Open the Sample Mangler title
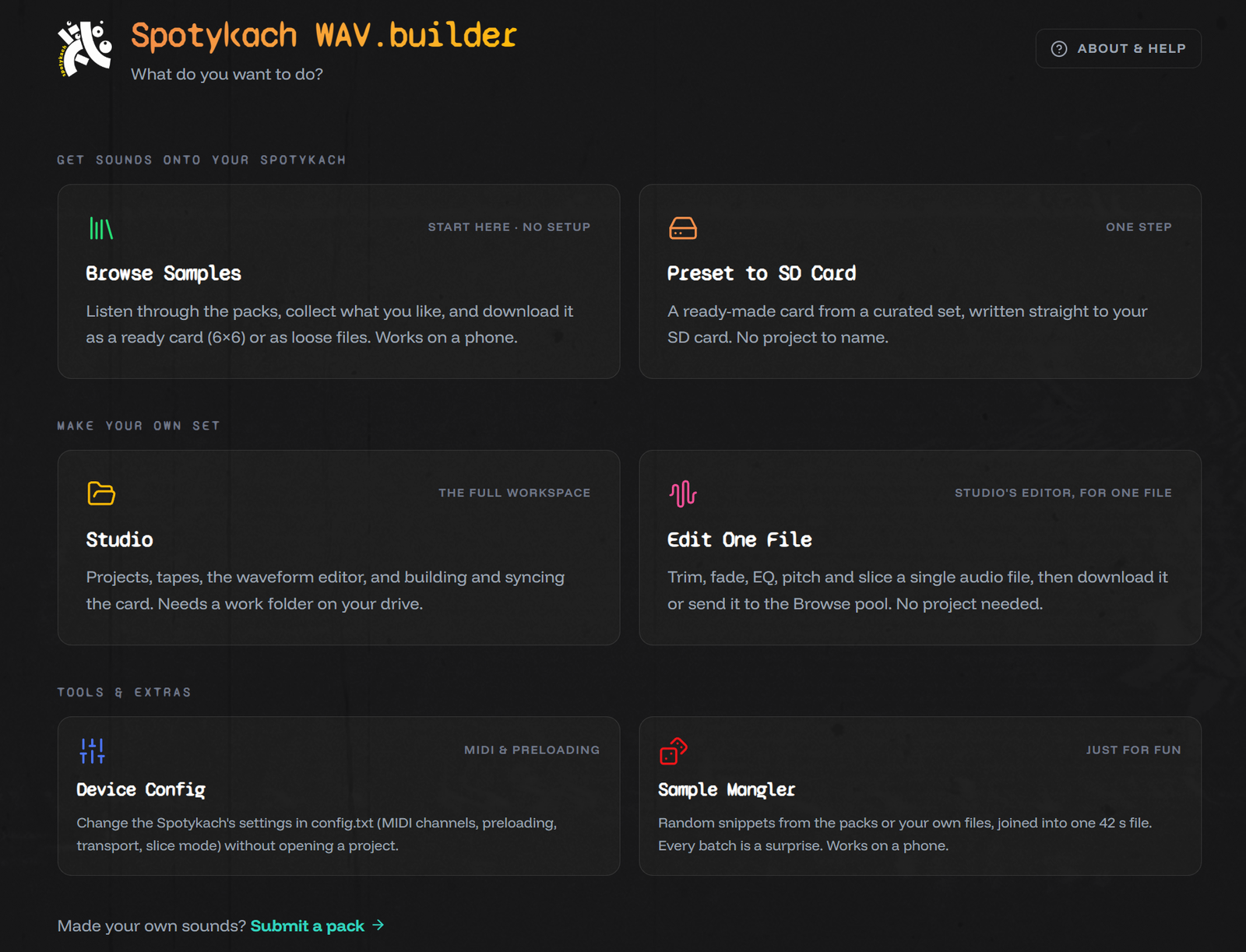The width and height of the screenshot is (1246, 952). 727,789
